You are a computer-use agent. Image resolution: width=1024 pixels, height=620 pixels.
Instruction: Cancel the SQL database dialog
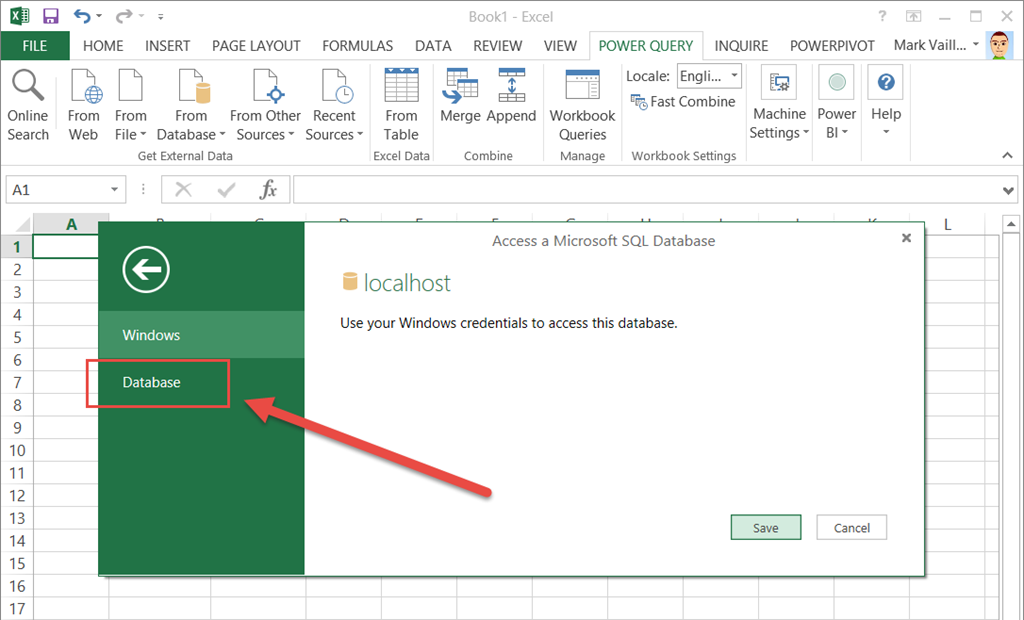(851, 527)
